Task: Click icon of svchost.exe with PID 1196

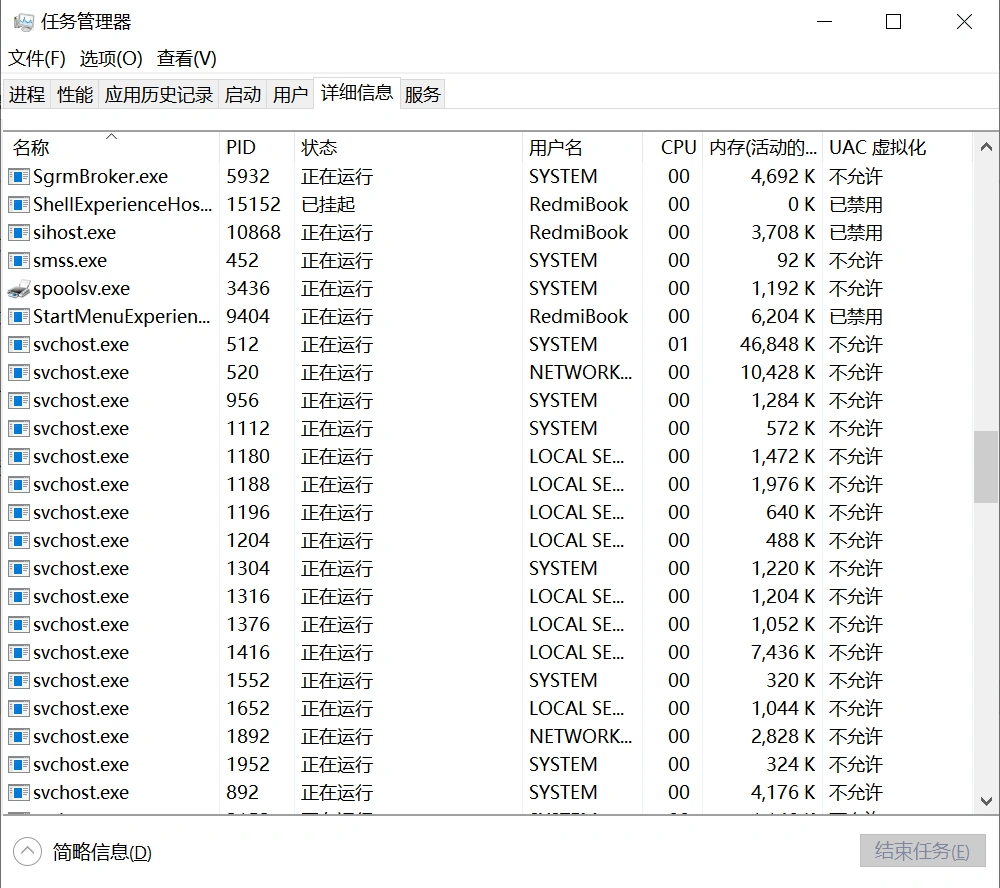Action: [x=18, y=513]
